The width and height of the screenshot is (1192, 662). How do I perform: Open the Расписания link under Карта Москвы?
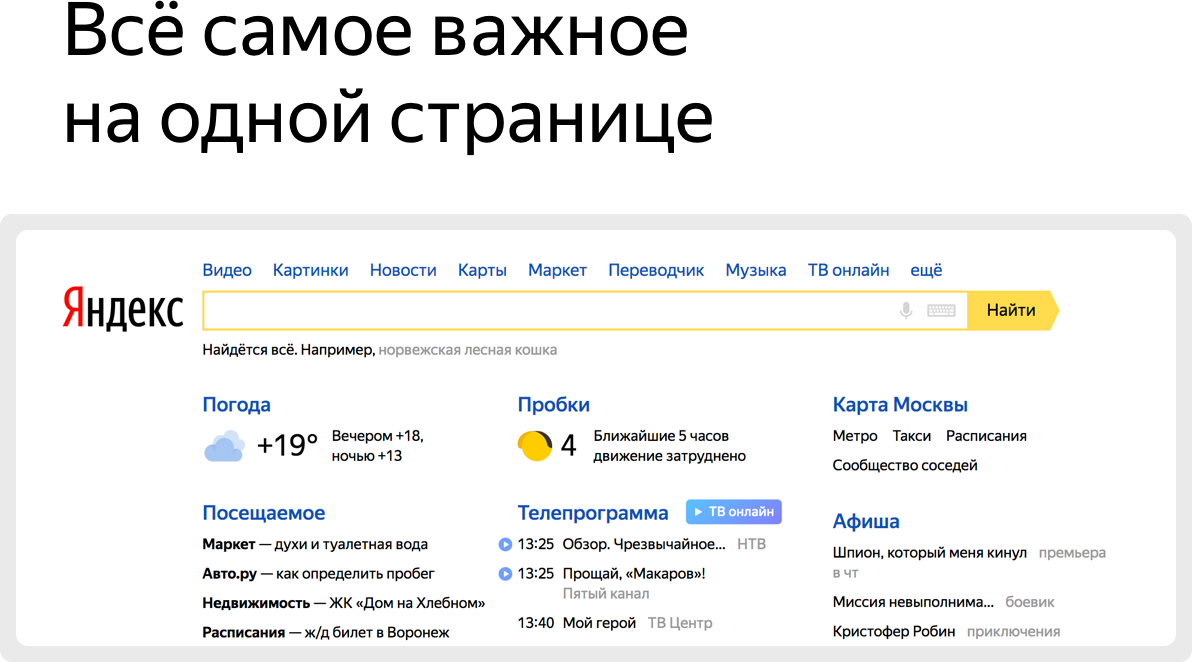pos(986,436)
